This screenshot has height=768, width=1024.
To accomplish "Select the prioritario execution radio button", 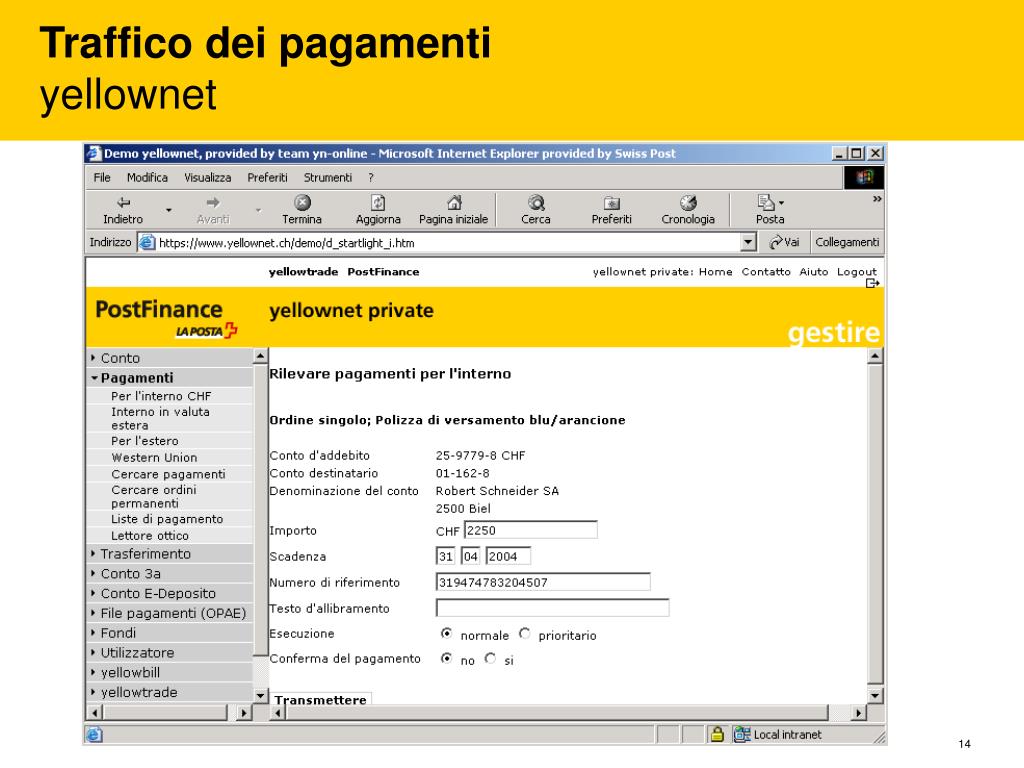I will coord(524,633).
